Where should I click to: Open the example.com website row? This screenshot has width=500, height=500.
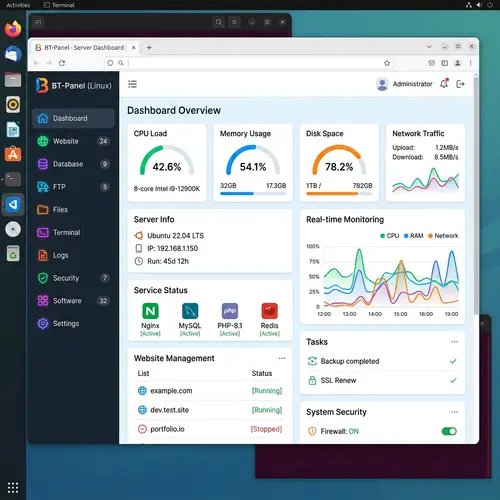click(210, 391)
